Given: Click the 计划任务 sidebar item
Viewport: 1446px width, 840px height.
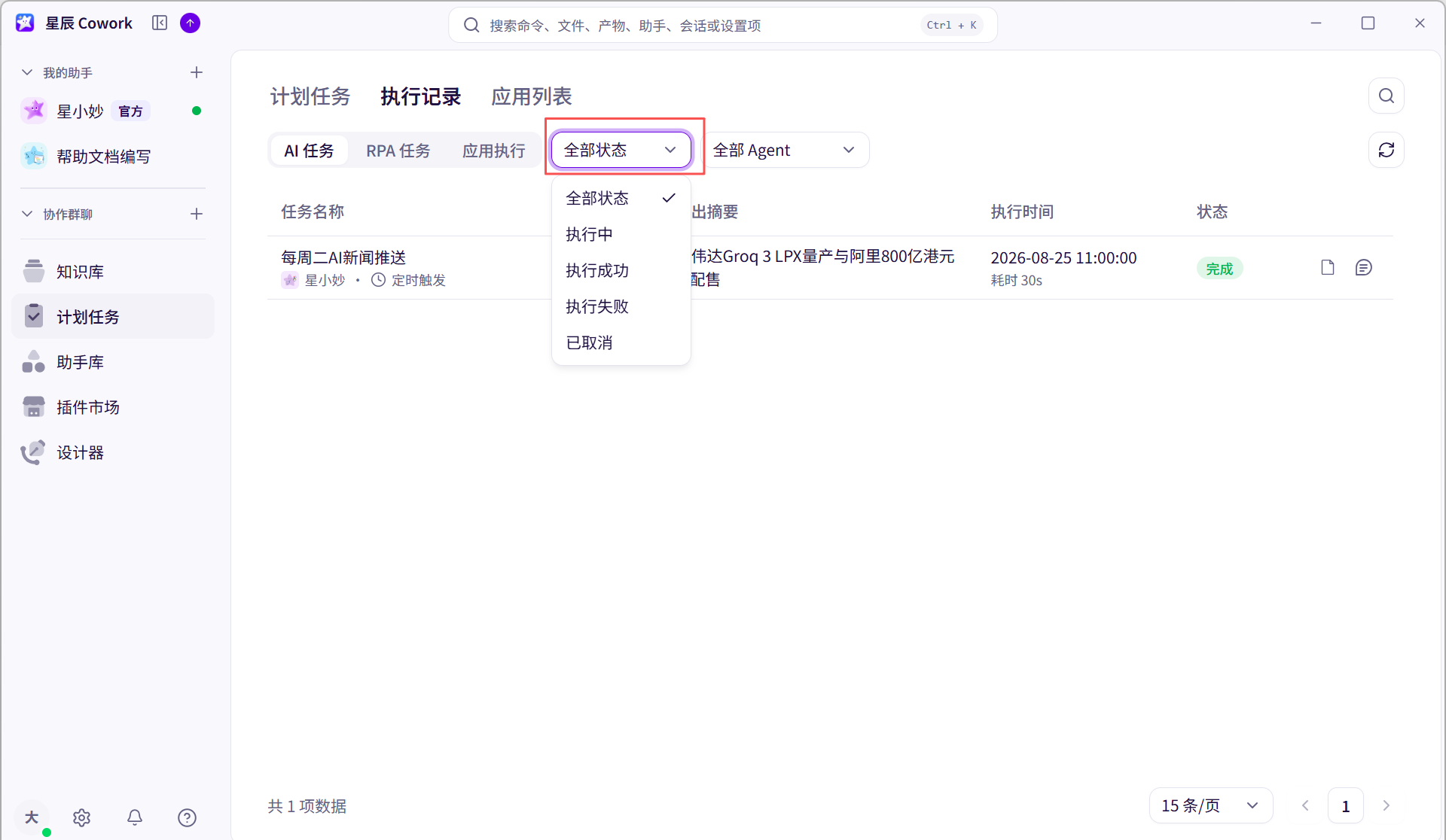Looking at the screenshot, I should [x=113, y=317].
